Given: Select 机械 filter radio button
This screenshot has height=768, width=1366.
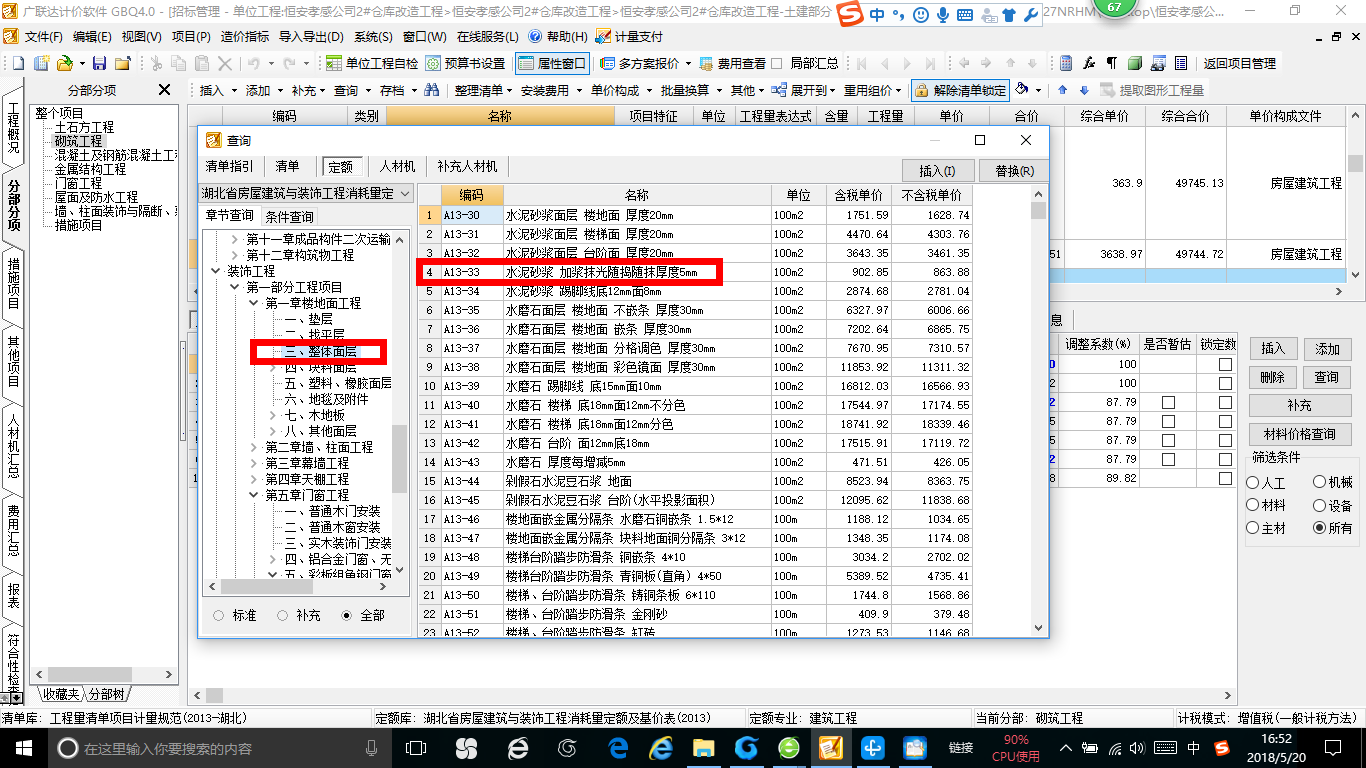Looking at the screenshot, I should click(x=1319, y=483).
